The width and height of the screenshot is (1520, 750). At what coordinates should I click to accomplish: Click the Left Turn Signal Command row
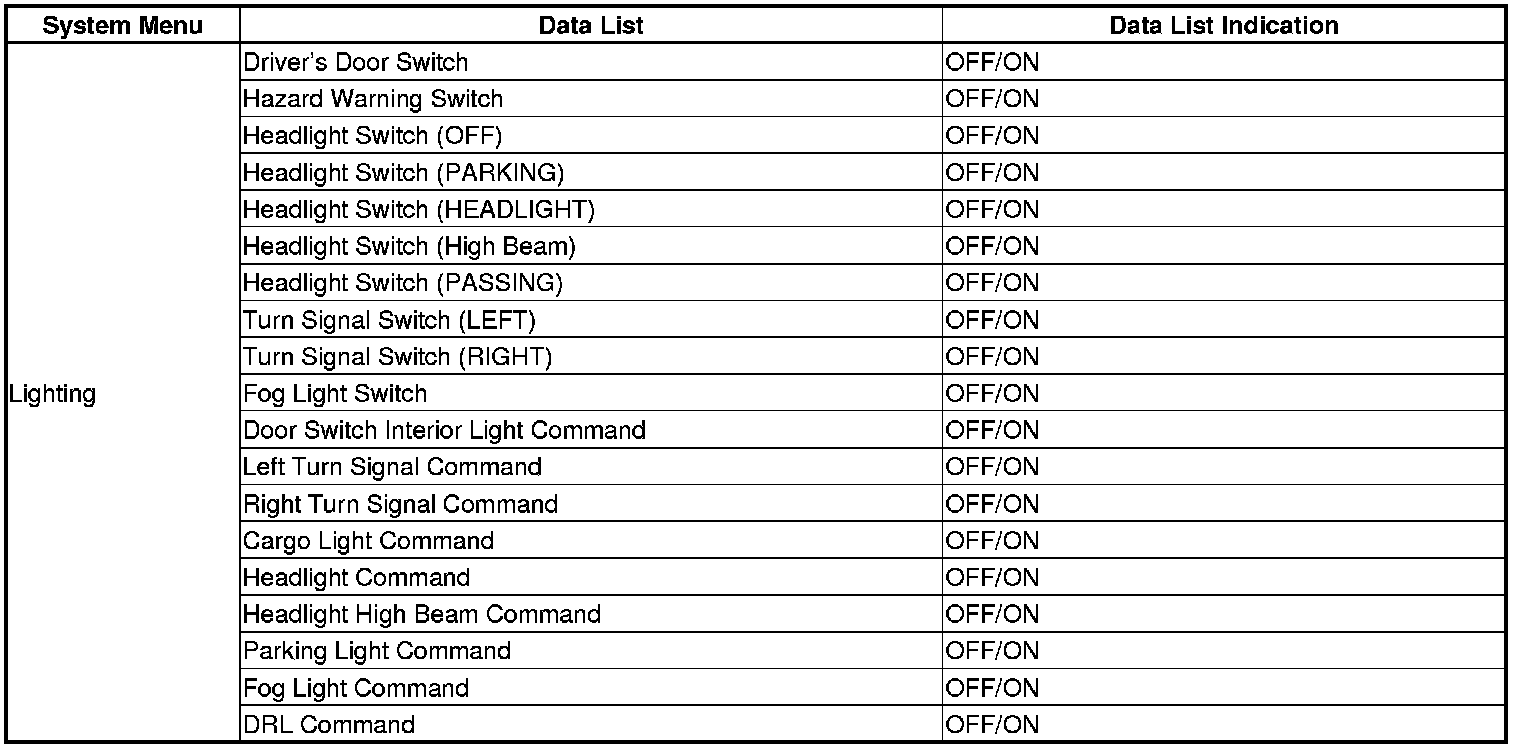click(x=392, y=467)
